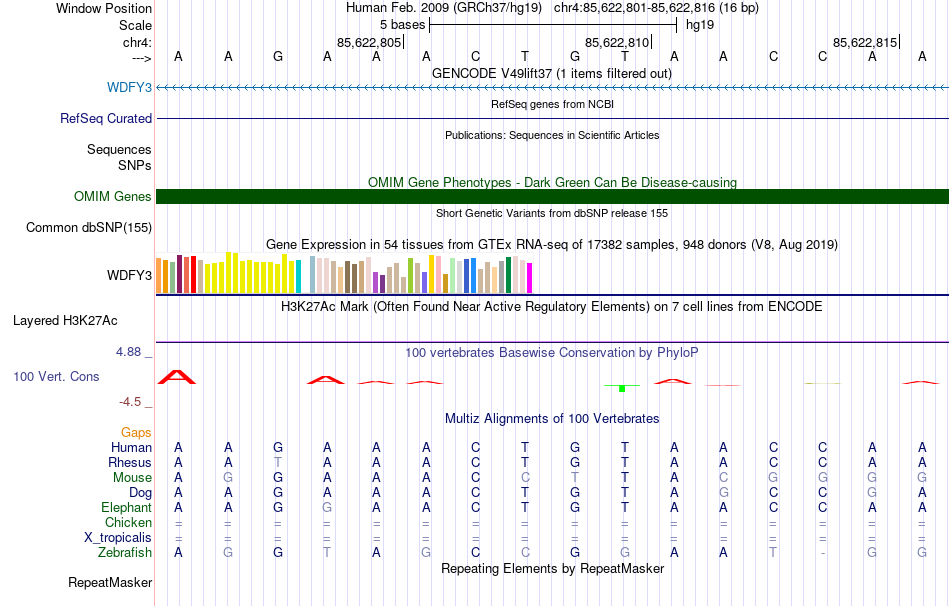Click the green negative PhyloP conservation bar
The height and width of the screenshot is (606, 950).
pos(622,388)
